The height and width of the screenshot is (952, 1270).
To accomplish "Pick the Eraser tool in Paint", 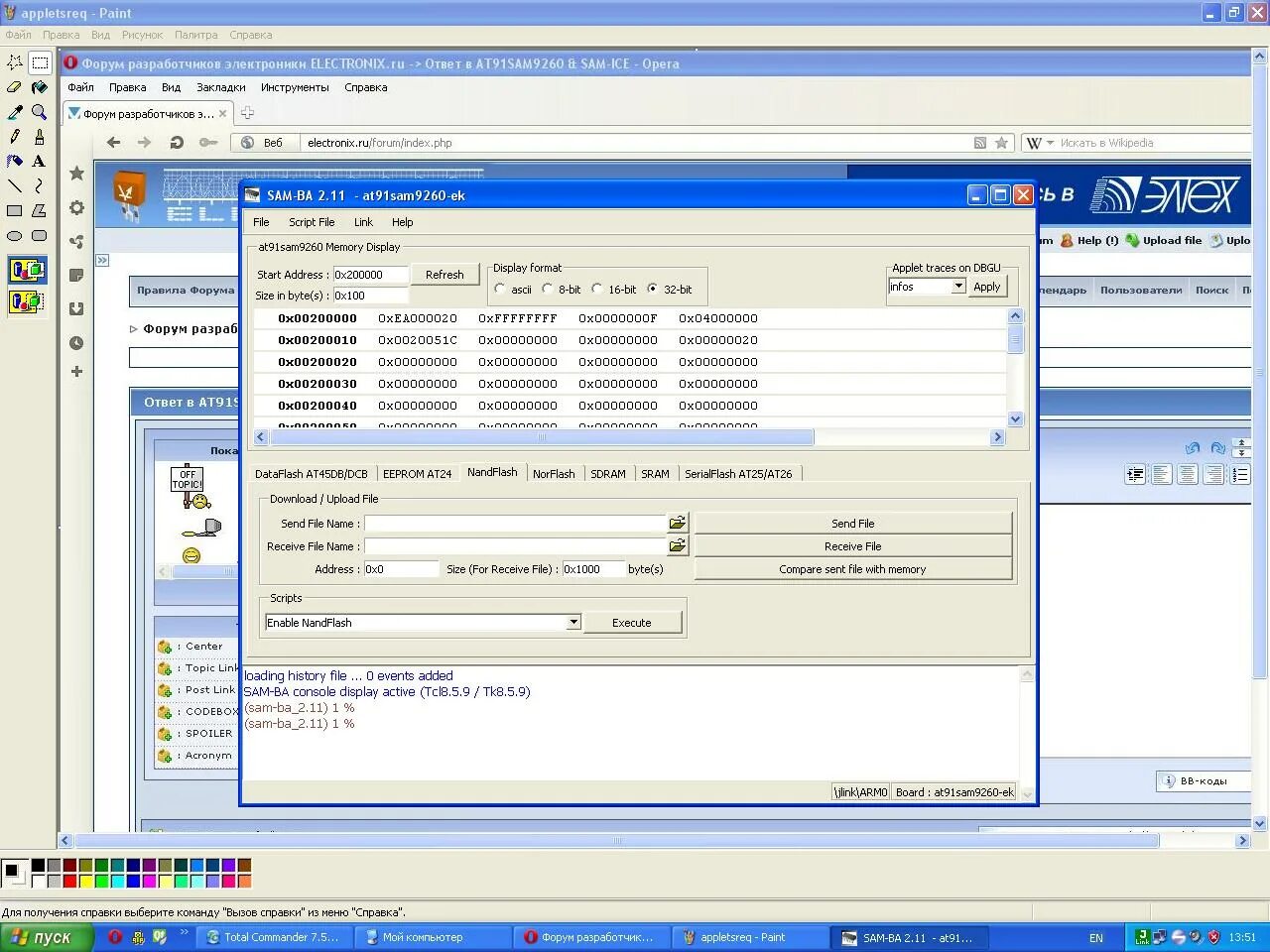I will point(15,86).
